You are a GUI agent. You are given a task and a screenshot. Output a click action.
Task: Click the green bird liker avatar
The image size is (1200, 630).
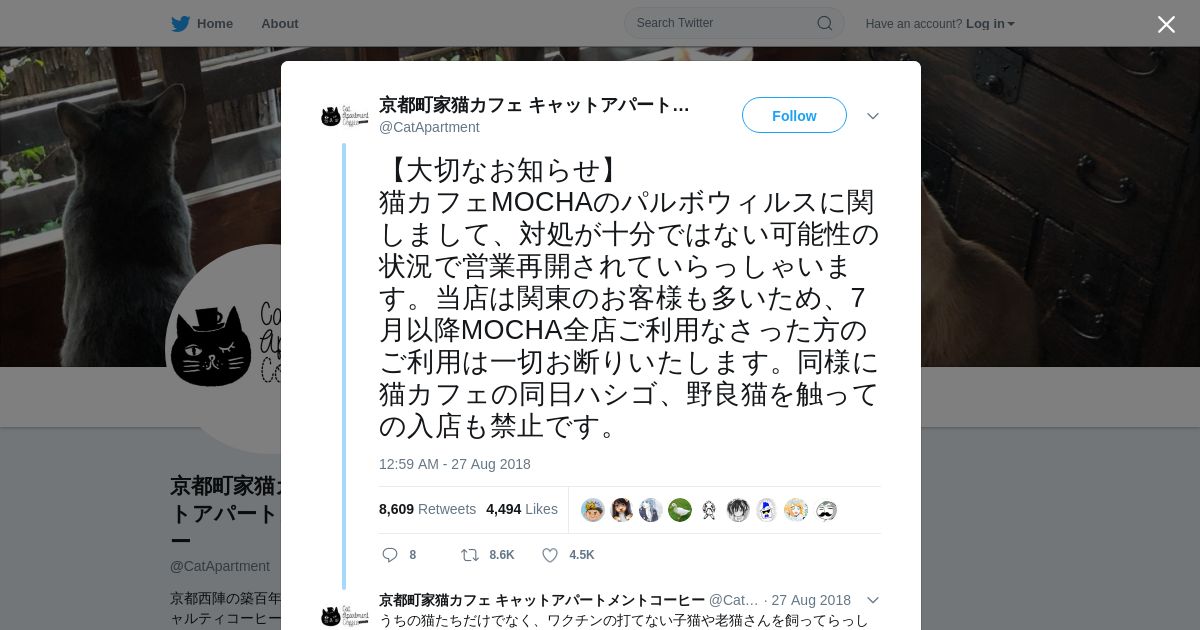pyautogui.click(x=680, y=510)
